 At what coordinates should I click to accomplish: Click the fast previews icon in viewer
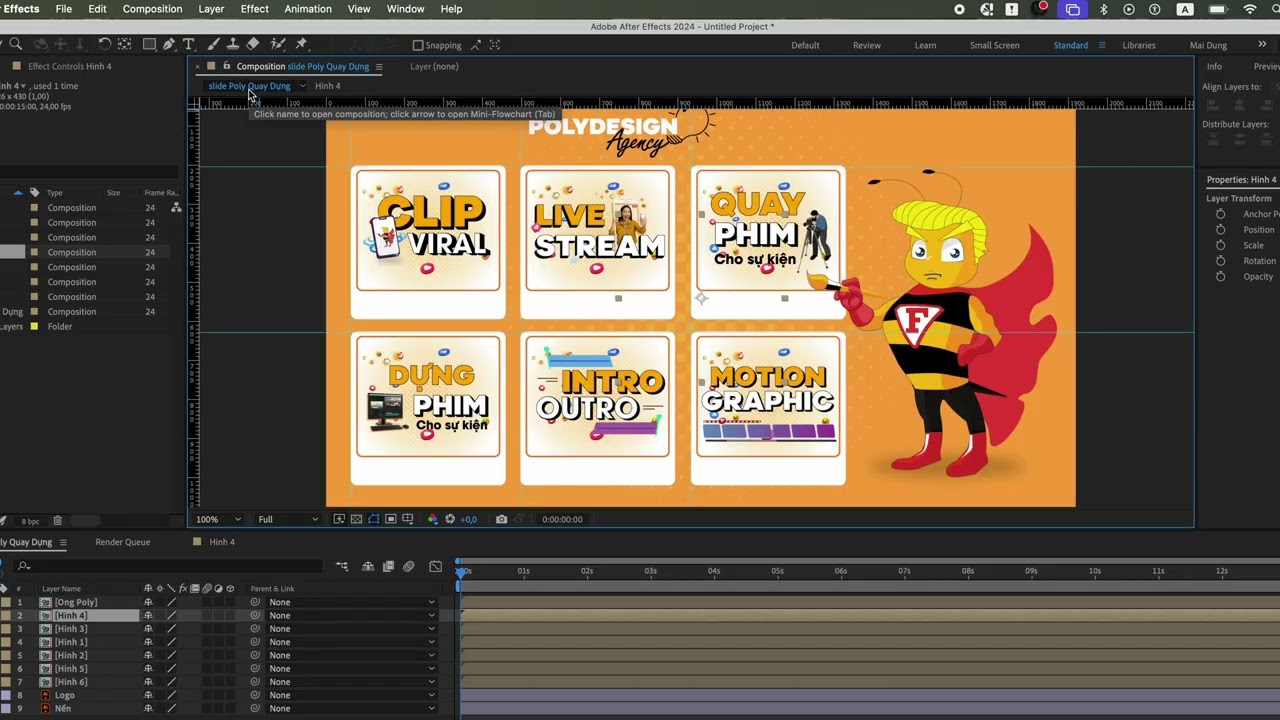pyautogui.click(x=339, y=519)
